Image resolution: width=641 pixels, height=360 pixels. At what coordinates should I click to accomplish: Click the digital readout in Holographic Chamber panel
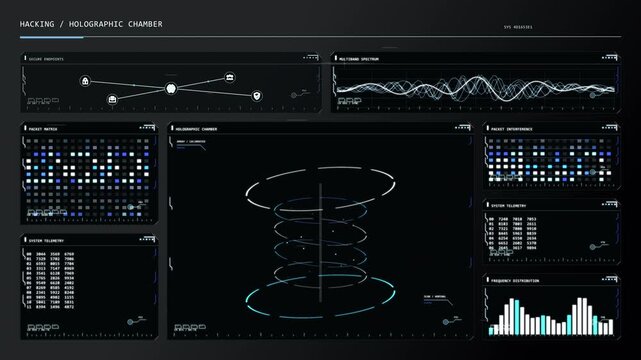coord(190,327)
